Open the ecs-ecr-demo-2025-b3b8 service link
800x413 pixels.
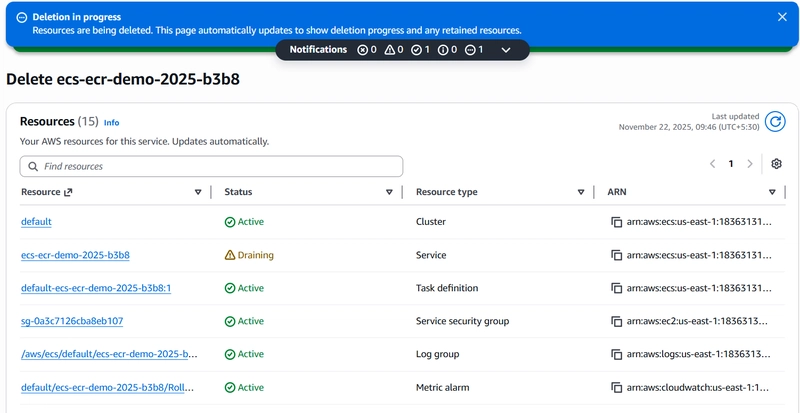pos(75,255)
